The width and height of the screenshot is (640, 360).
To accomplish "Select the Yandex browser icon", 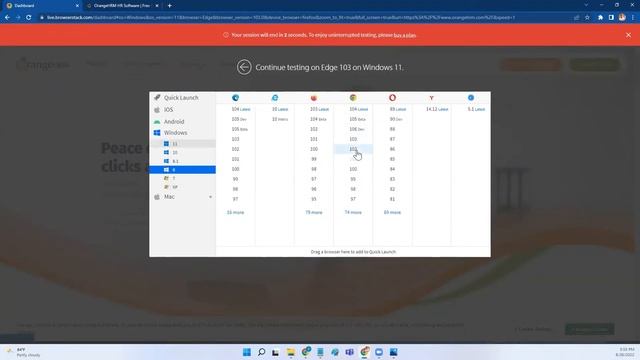I will (431, 98).
